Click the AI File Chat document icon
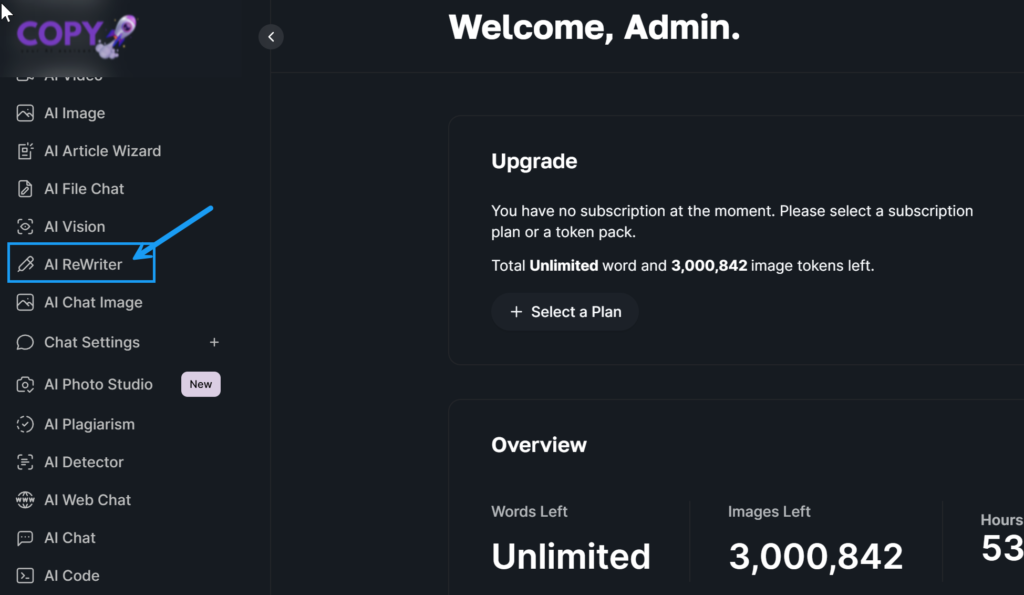This screenshot has width=1024, height=595. coord(25,189)
